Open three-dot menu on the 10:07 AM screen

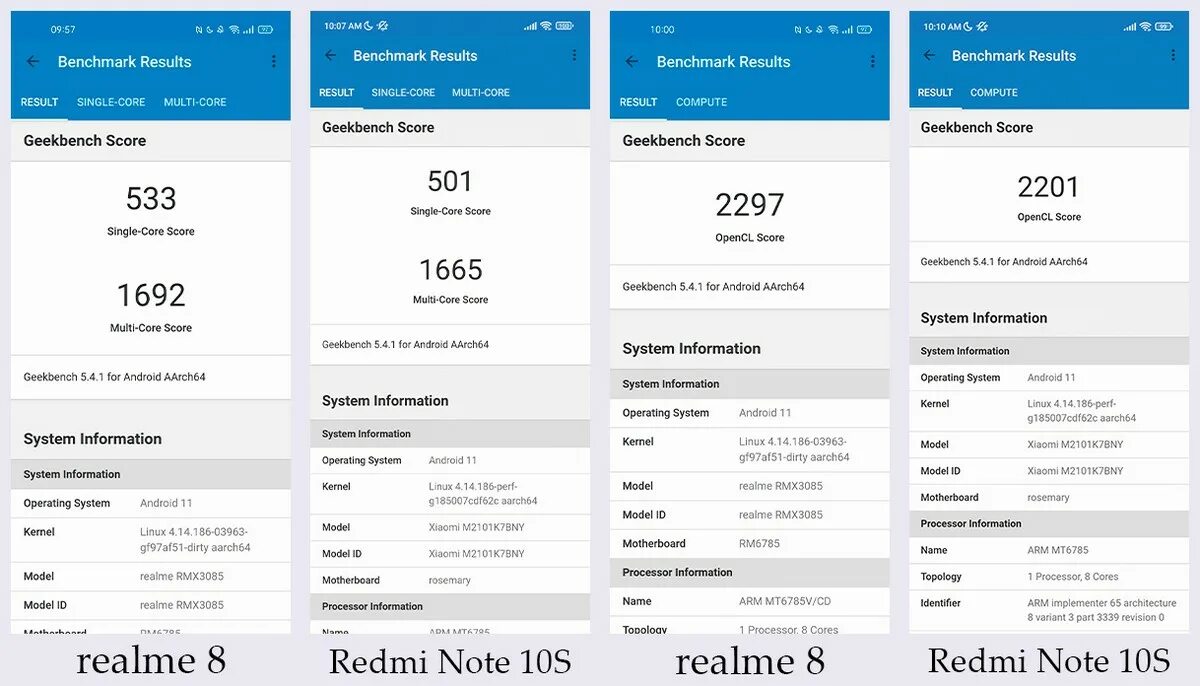(574, 56)
